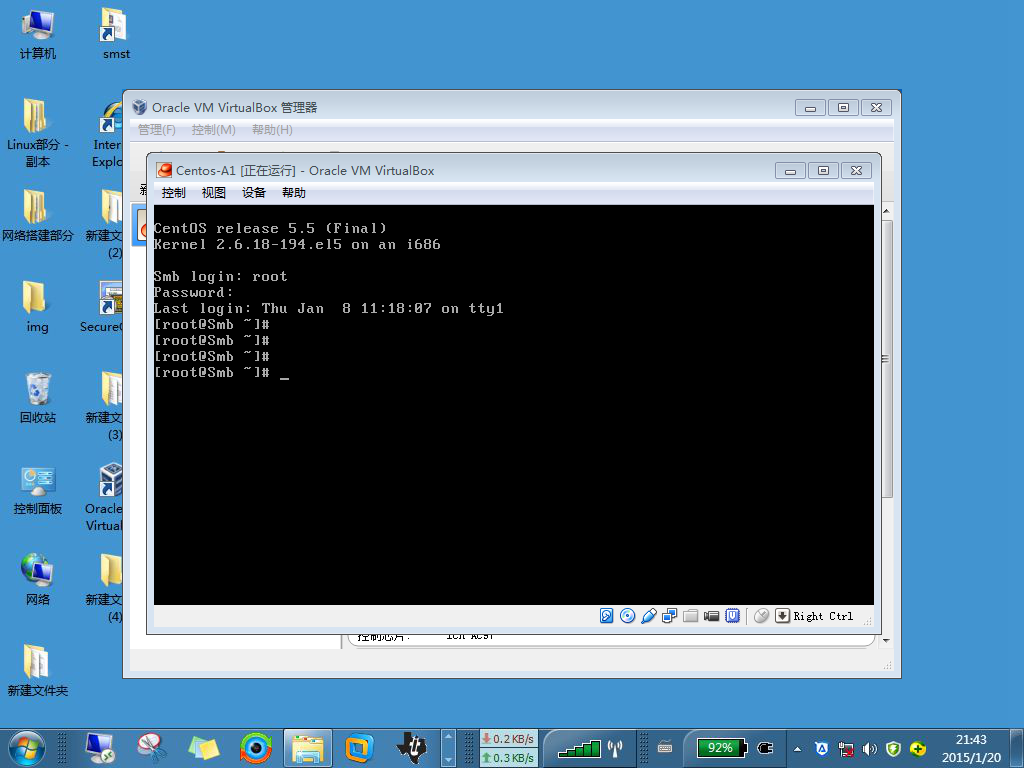Click the taskbar toolbar down arrow
This screenshot has width=1024, height=768.
click(448, 760)
